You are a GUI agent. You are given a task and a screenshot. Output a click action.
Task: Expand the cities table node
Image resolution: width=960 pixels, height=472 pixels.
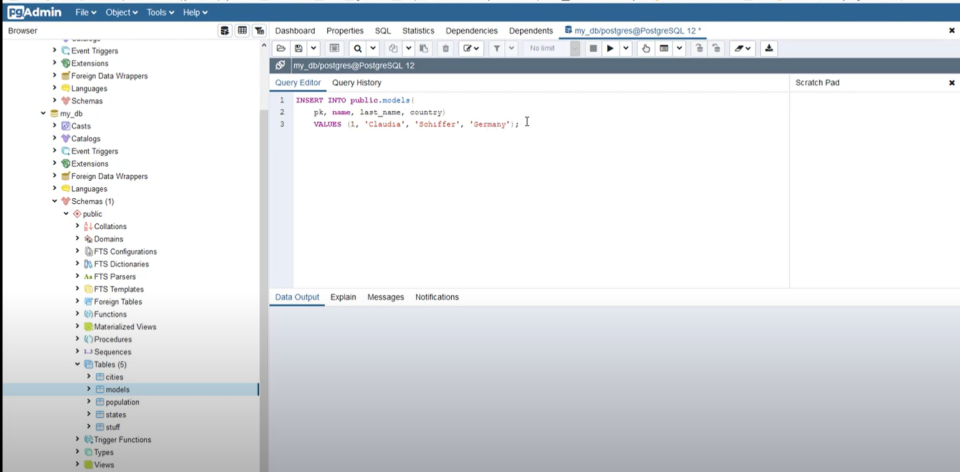89,377
